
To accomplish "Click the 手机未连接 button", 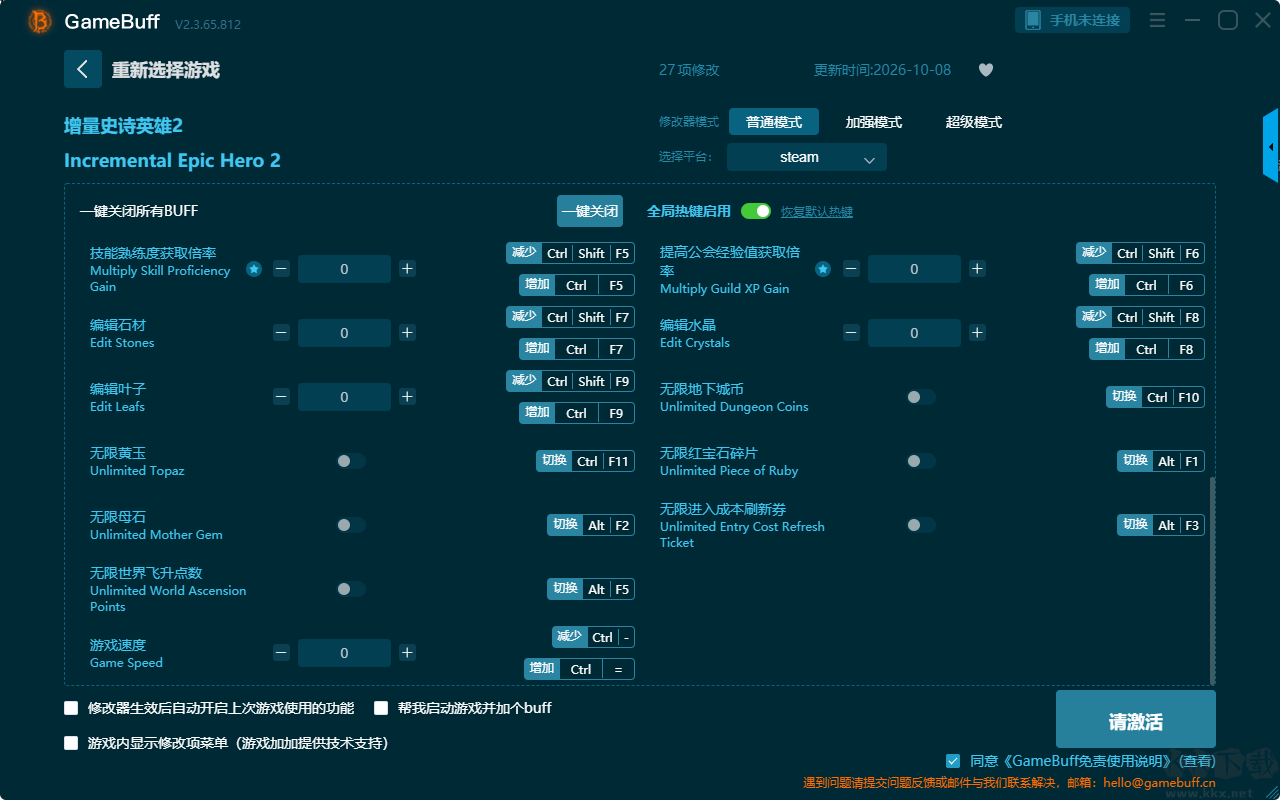I will coord(1073,20).
